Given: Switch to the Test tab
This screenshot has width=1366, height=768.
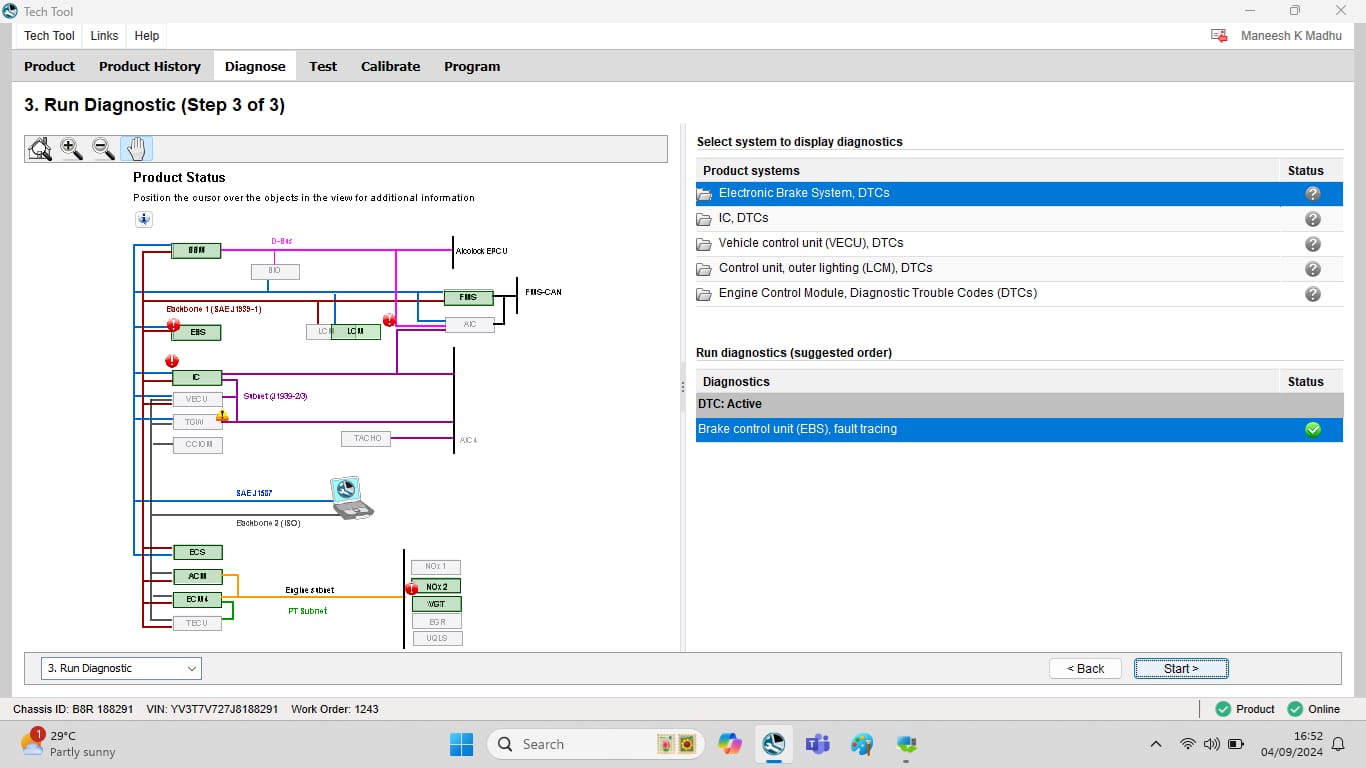Looking at the screenshot, I should (323, 67).
